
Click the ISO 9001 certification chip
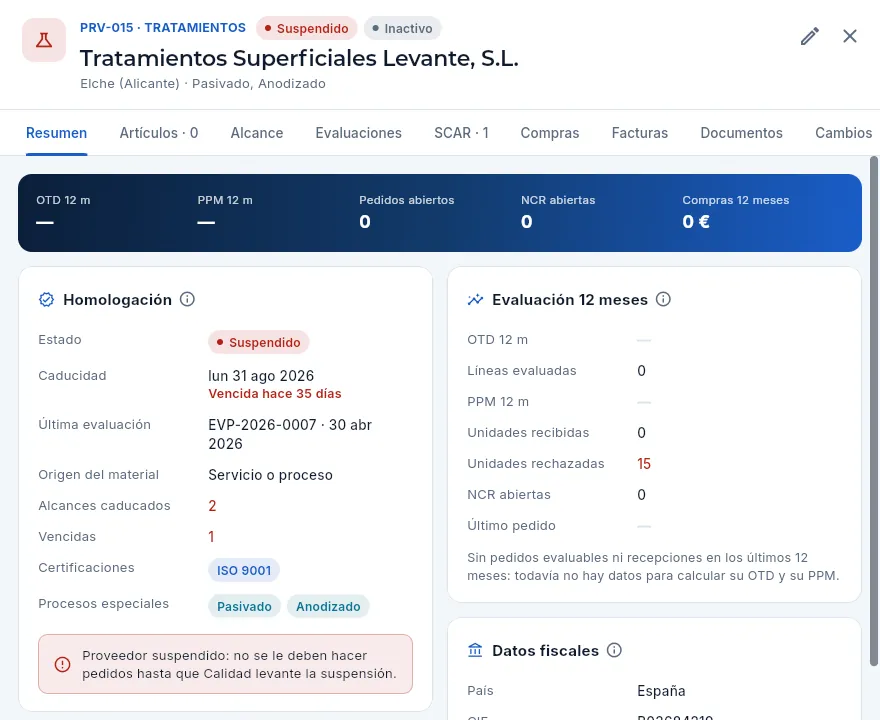(244, 570)
